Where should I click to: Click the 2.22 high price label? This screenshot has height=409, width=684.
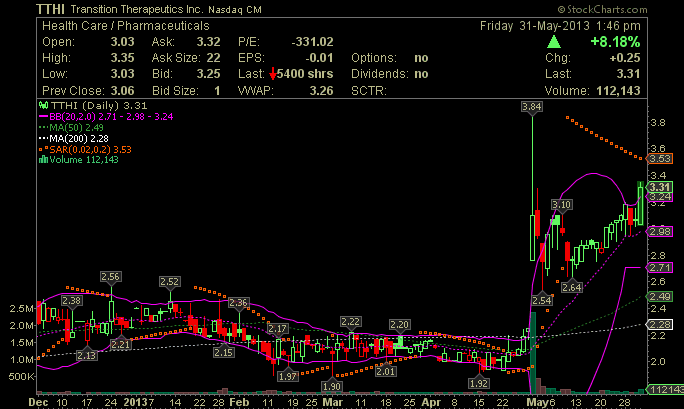350,322
